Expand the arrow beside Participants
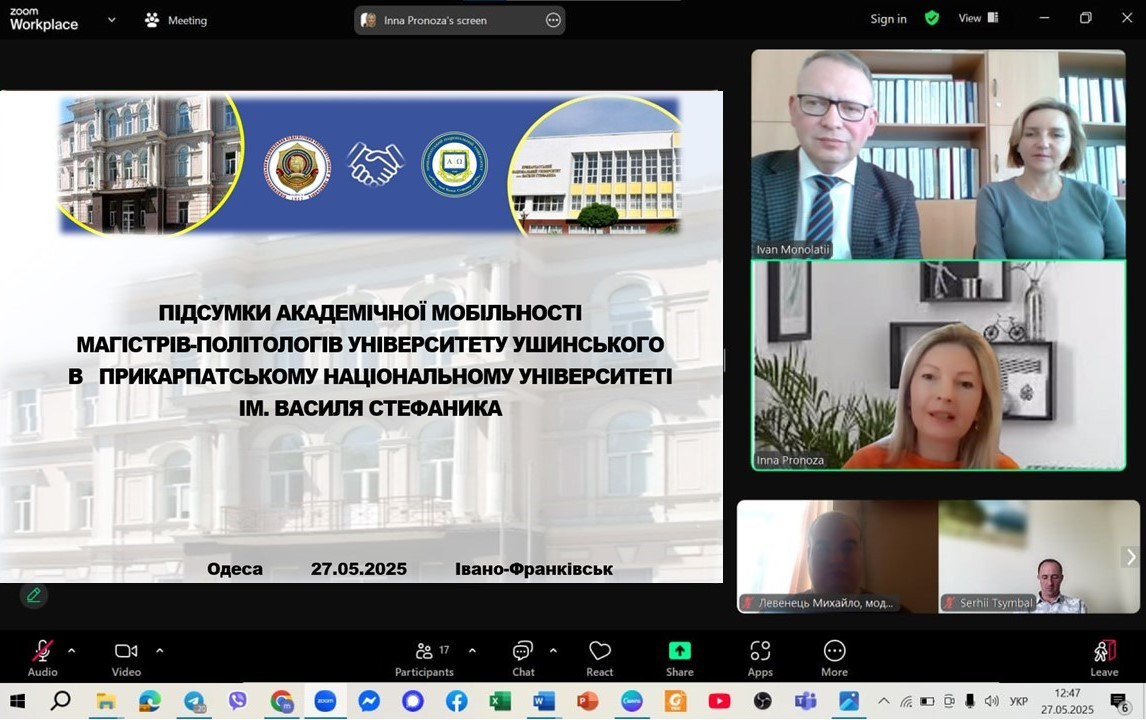 (x=472, y=650)
